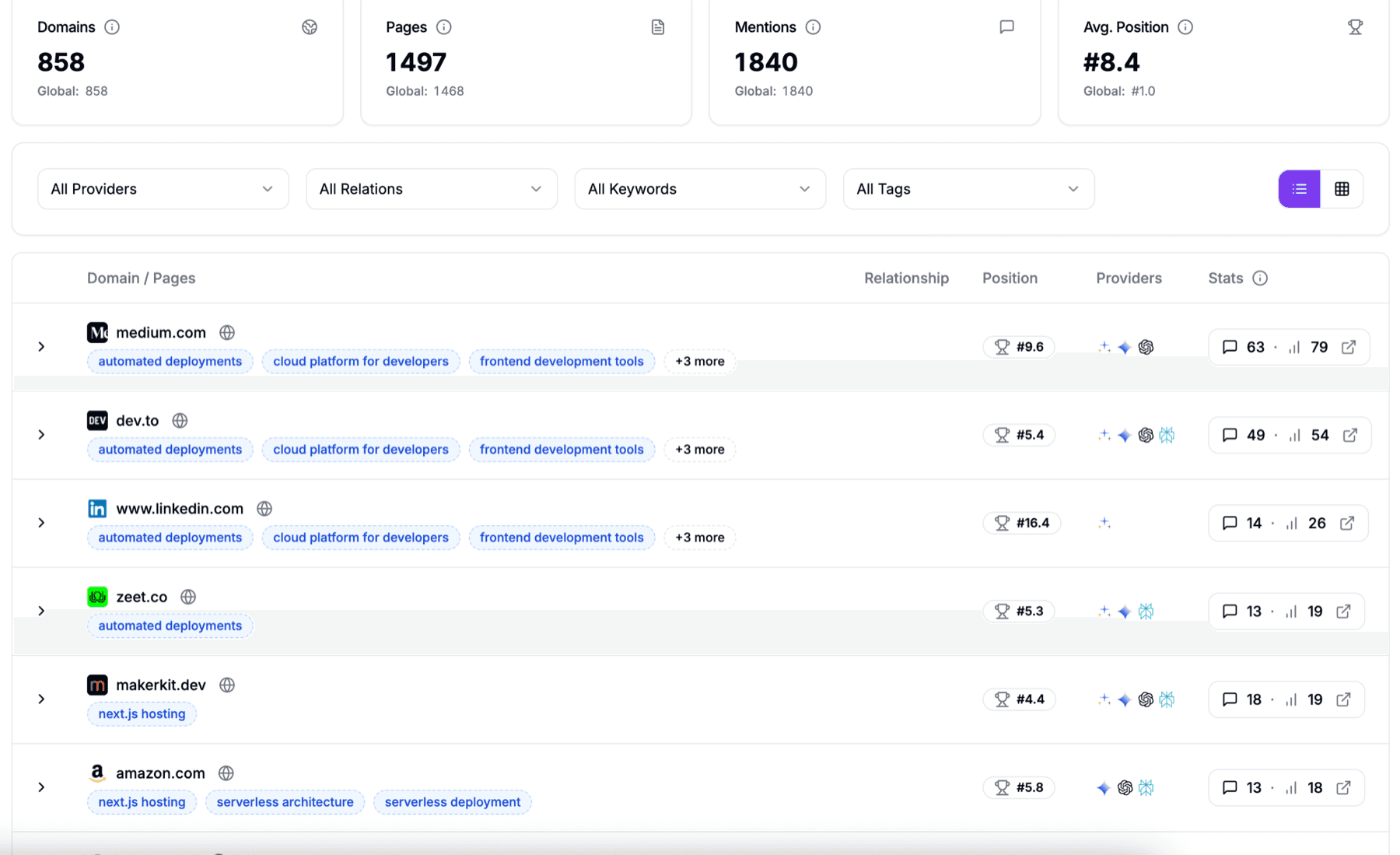Click the 858 domains count
This screenshot has width=1400, height=855.
click(x=61, y=61)
